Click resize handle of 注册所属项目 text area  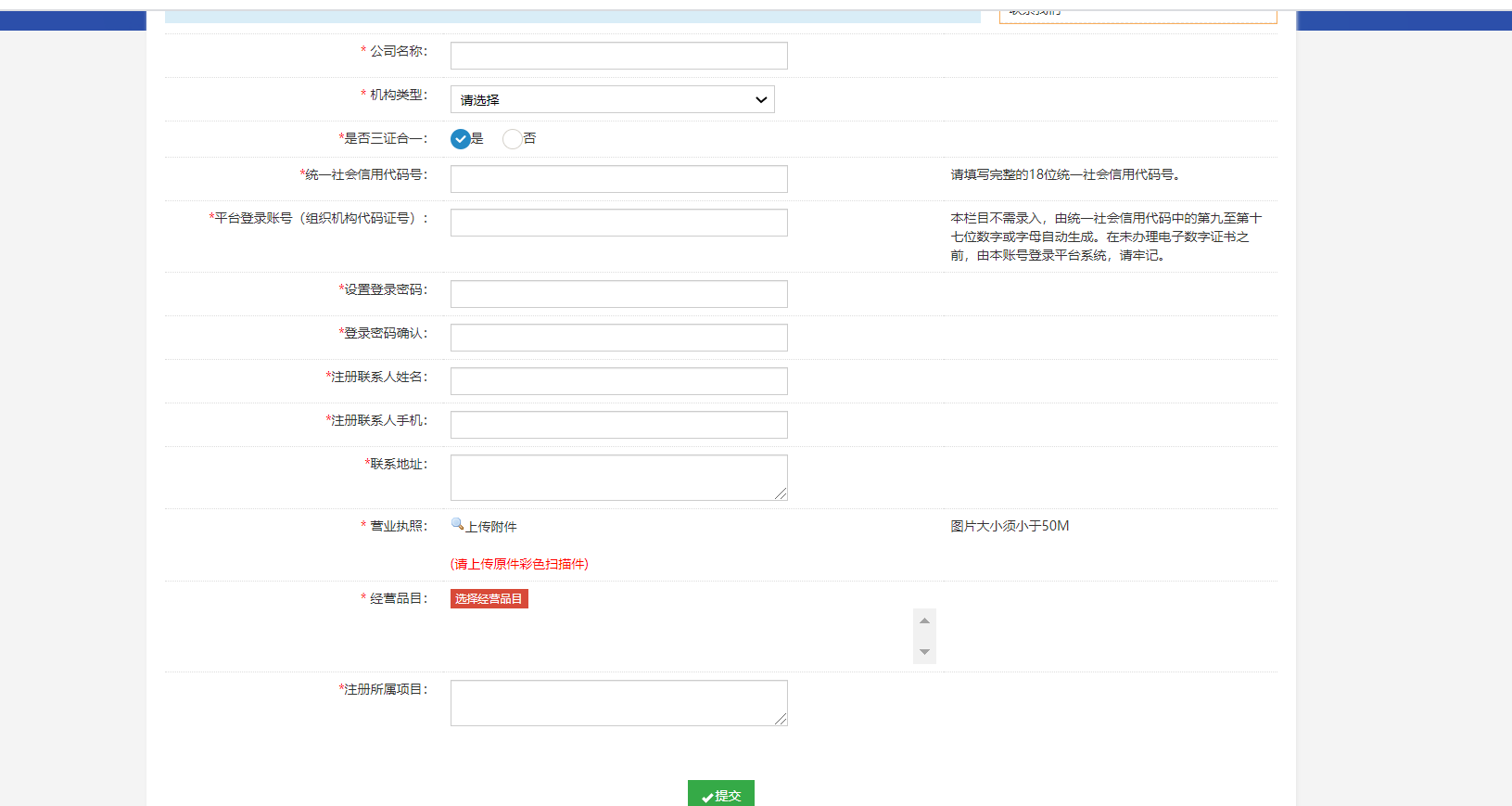click(x=781, y=720)
